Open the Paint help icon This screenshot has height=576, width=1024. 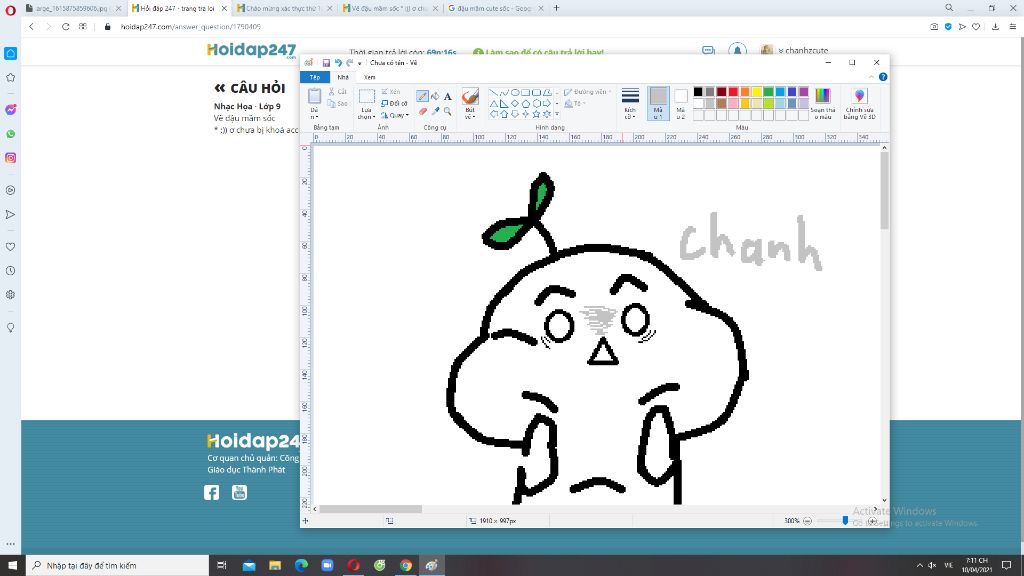[883, 76]
